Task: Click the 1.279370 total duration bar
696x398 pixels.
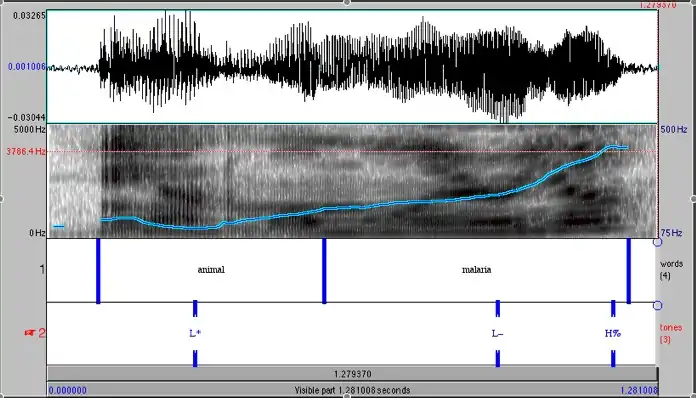Action: click(352, 374)
